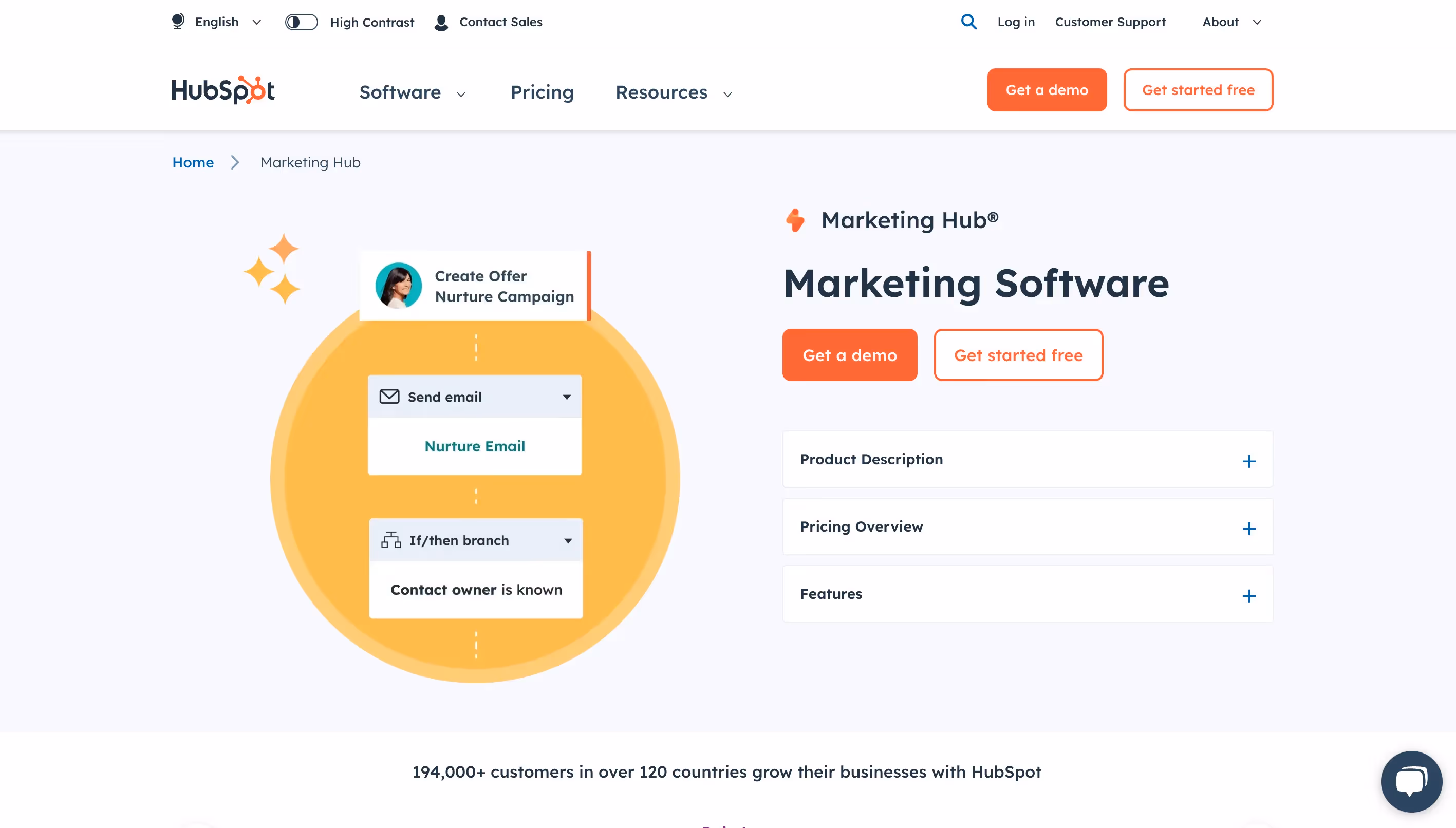This screenshot has width=1456, height=828.
Task: Go to Customer Support
Action: [x=1110, y=22]
